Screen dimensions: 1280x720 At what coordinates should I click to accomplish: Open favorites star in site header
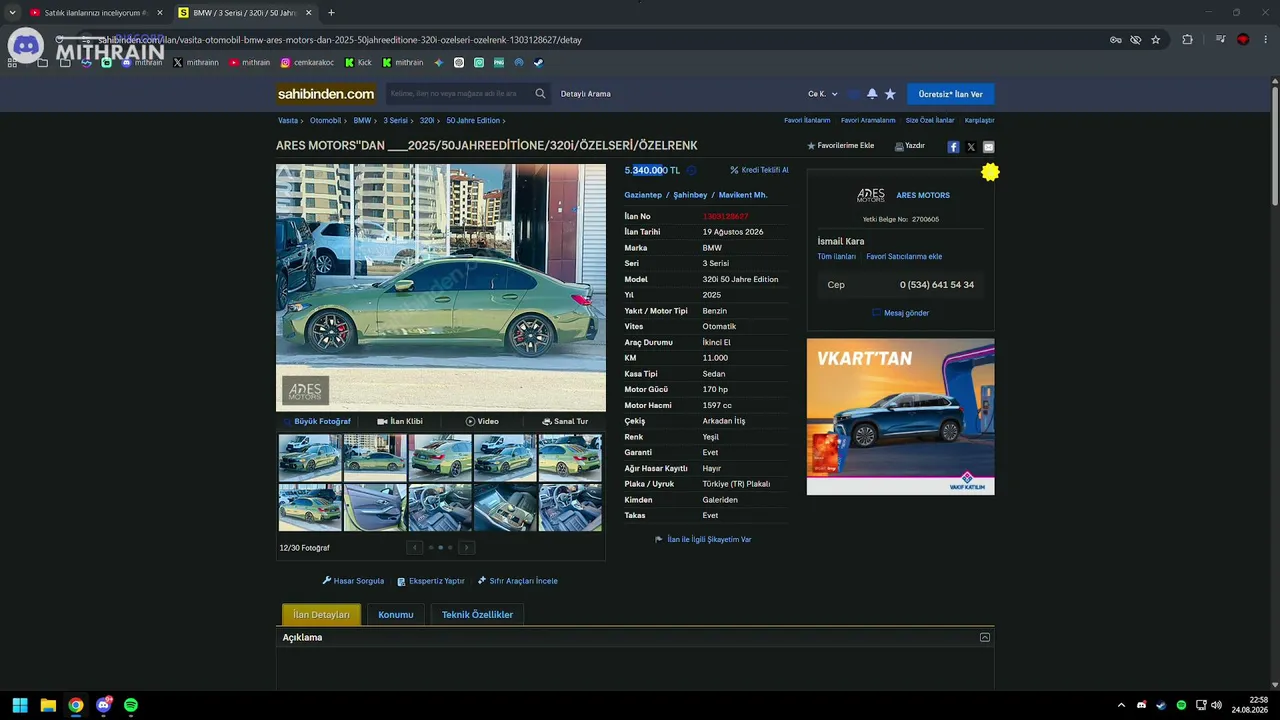pos(890,94)
